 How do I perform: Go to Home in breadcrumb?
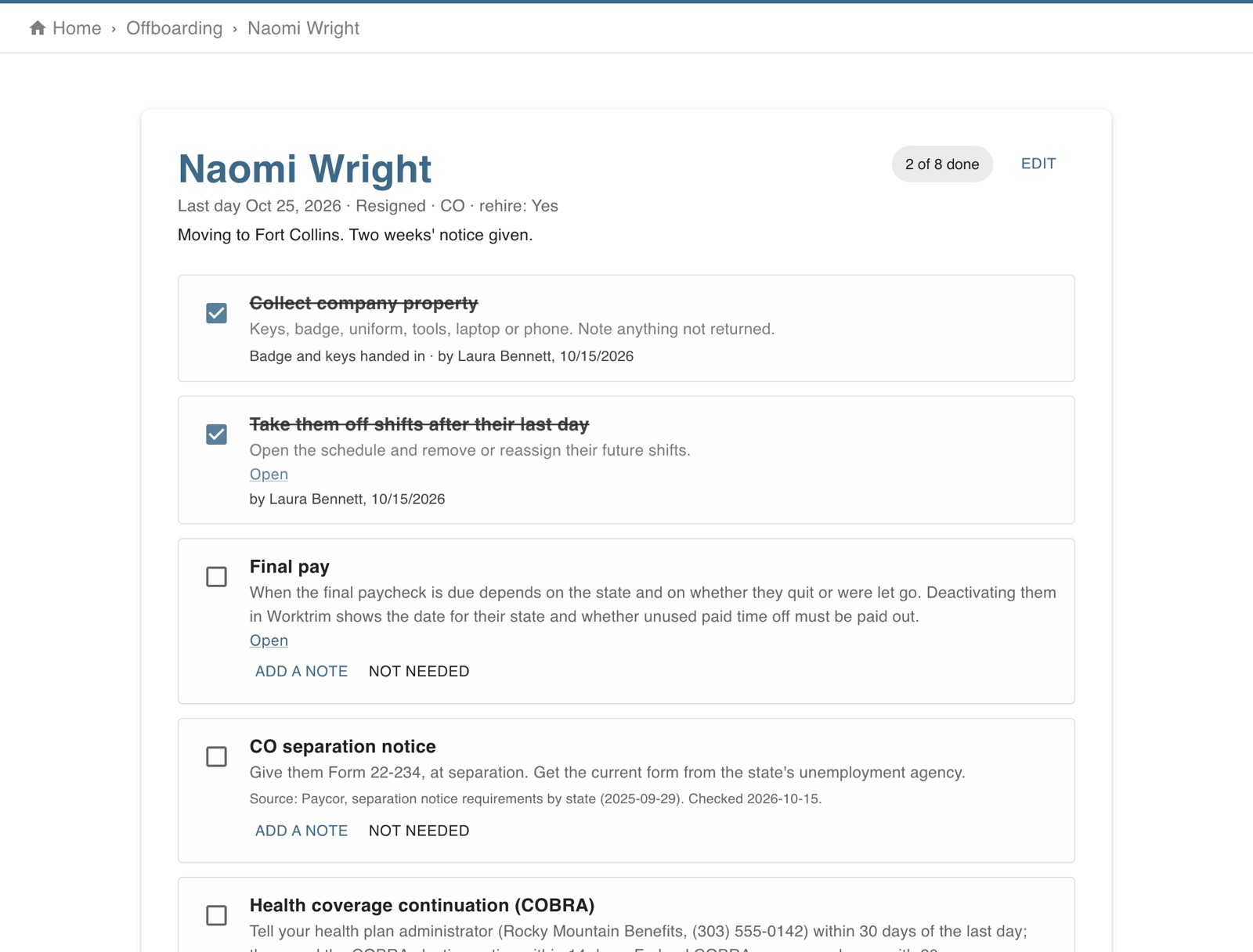pos(77,28)
